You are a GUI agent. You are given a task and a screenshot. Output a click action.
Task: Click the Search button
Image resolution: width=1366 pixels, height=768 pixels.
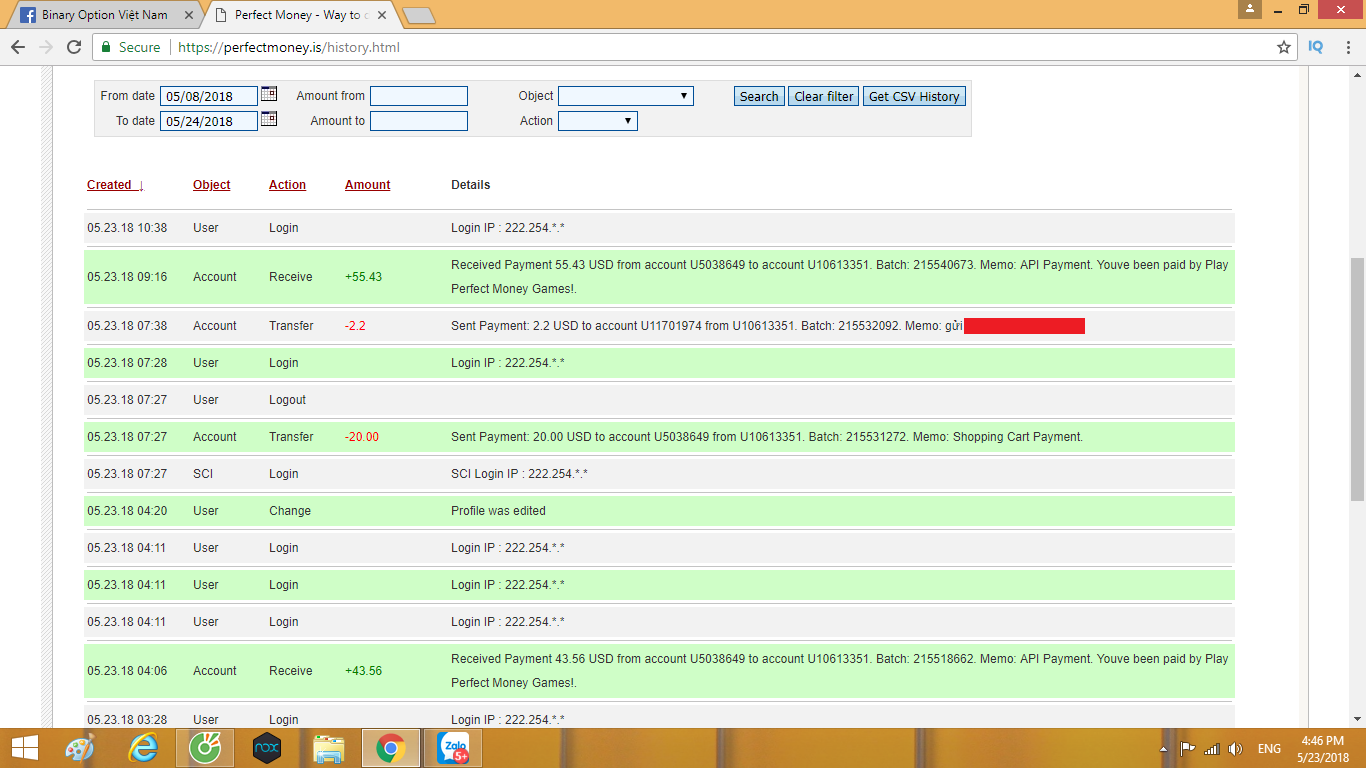pyautogui.click(x=759, y=96)
